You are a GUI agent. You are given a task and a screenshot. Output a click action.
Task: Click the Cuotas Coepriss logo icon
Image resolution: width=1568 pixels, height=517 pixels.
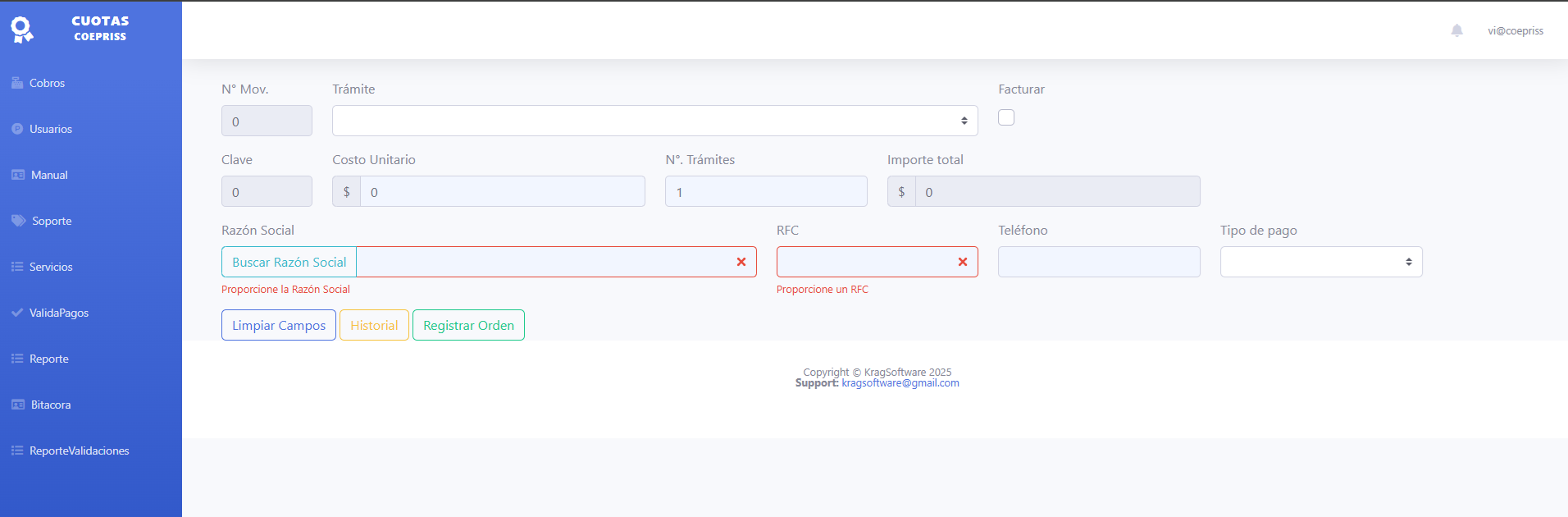click(x=22, y=30)
